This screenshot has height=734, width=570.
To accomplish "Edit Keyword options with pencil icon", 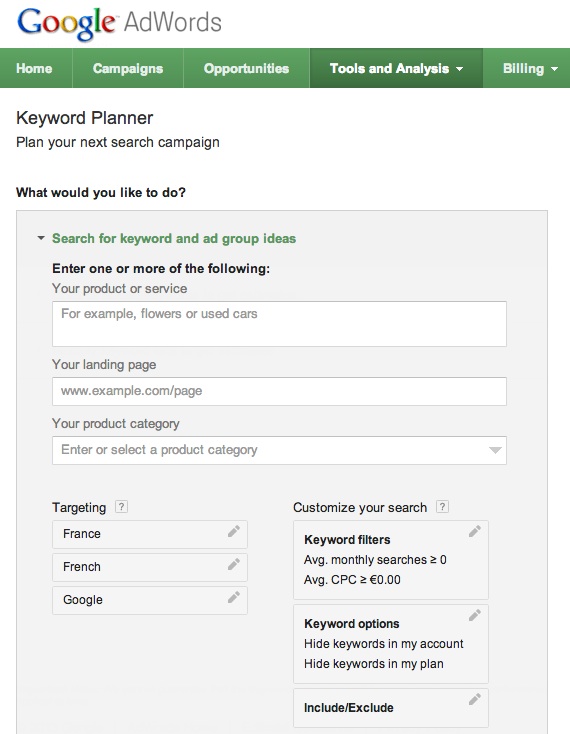I will click(x=475, y=615).
